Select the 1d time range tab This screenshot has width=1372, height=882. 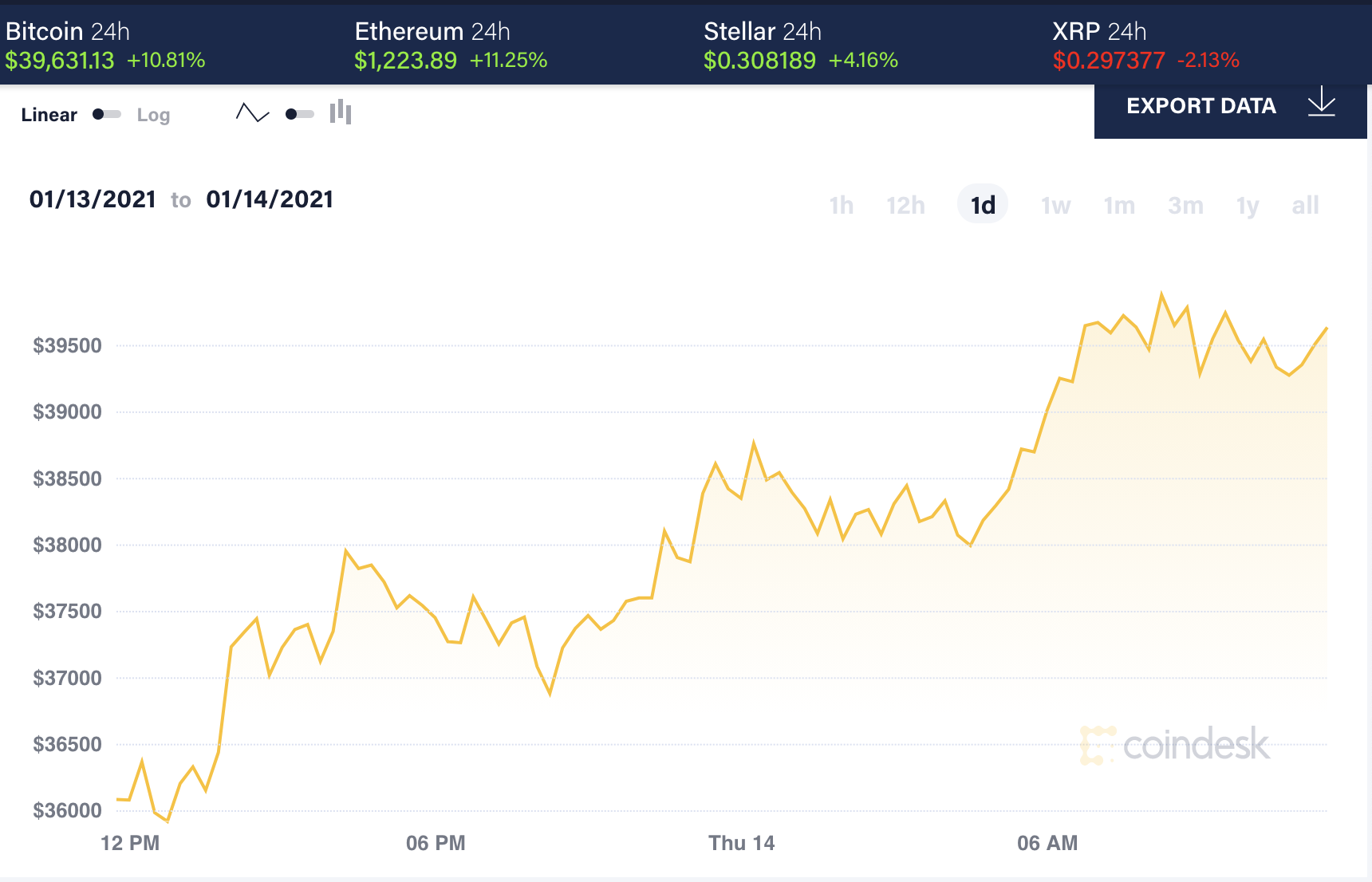coord(983,206)
